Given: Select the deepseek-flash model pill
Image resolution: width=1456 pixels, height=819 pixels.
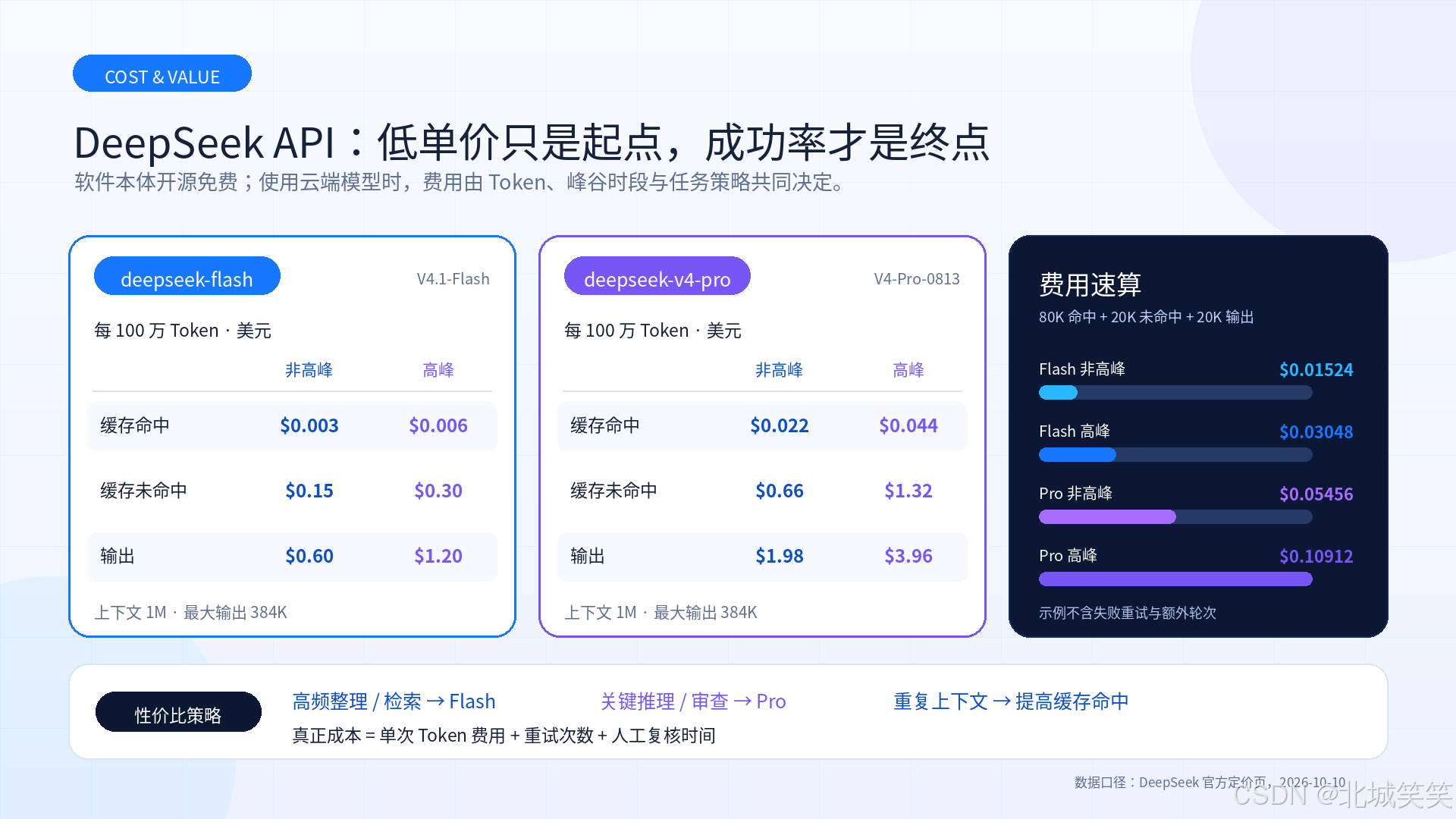Looking at the screenshot, I should tap(187, 276).
